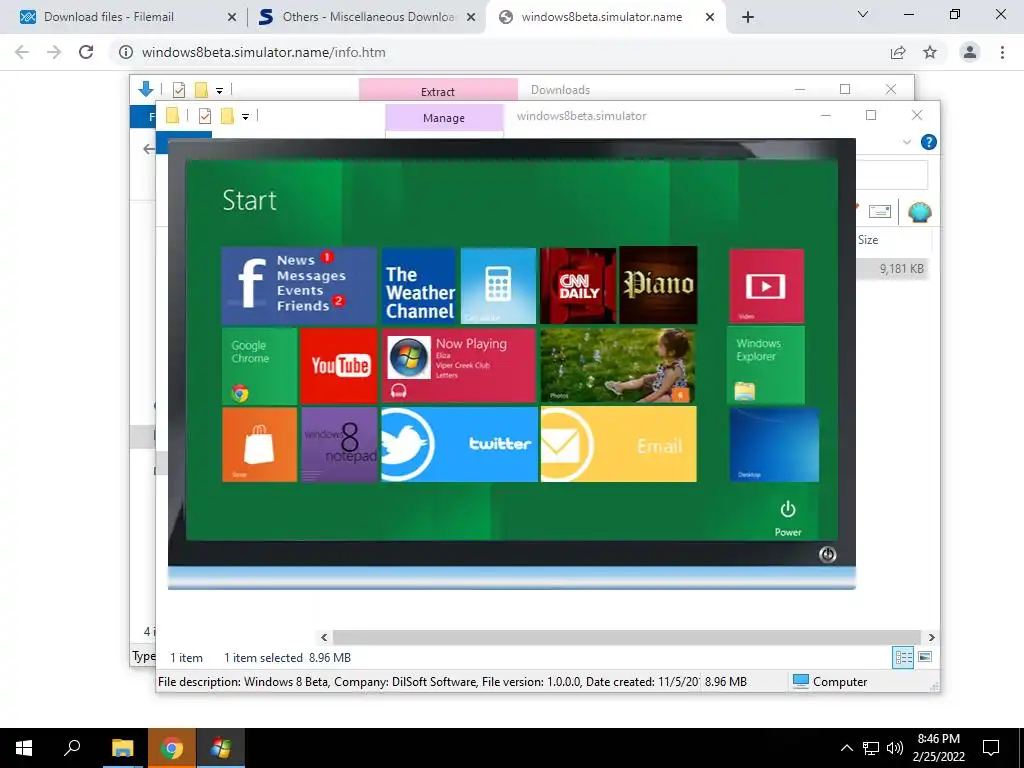Screen dimensions: 1024x768
Task: Expand the ribbon with the chevron
Action: [x=906, y=142]
